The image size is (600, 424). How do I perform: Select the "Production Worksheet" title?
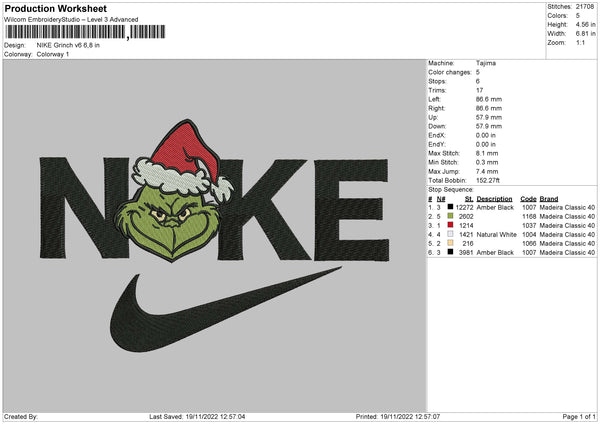click(56, 8)
